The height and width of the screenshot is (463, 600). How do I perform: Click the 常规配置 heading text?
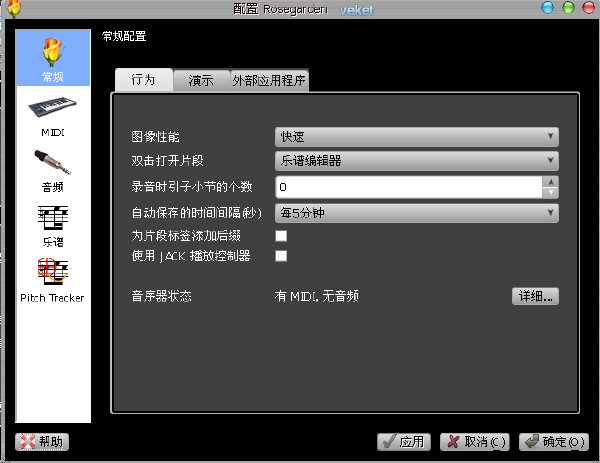coord(124,36)
